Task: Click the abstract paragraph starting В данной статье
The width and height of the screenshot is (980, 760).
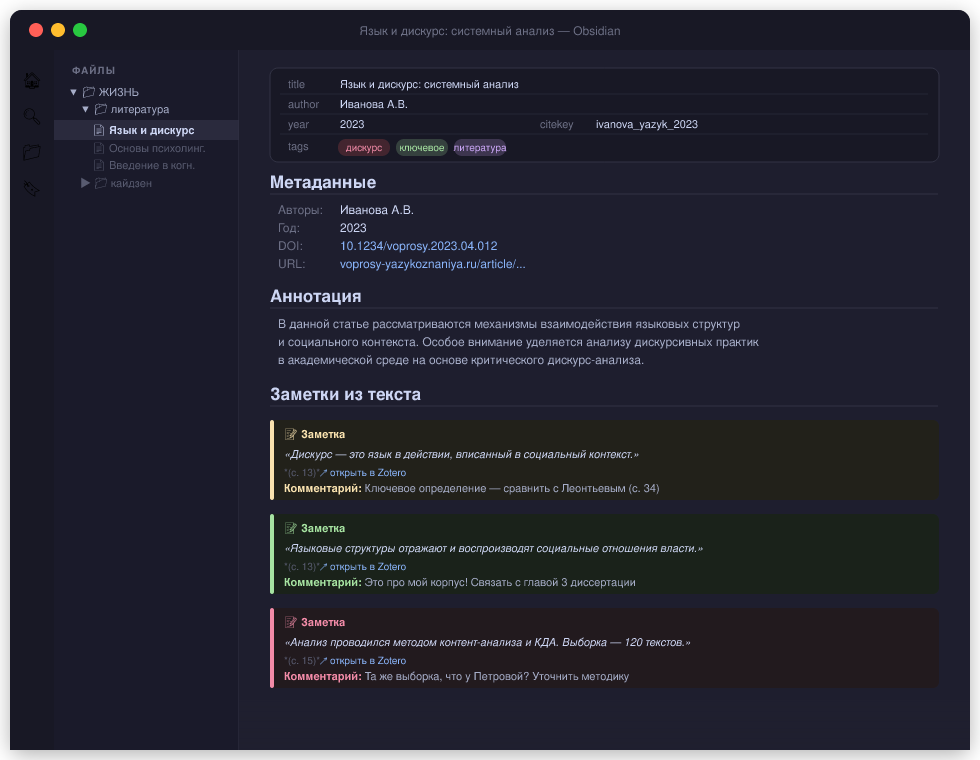Action: click(x=518, y=342)
